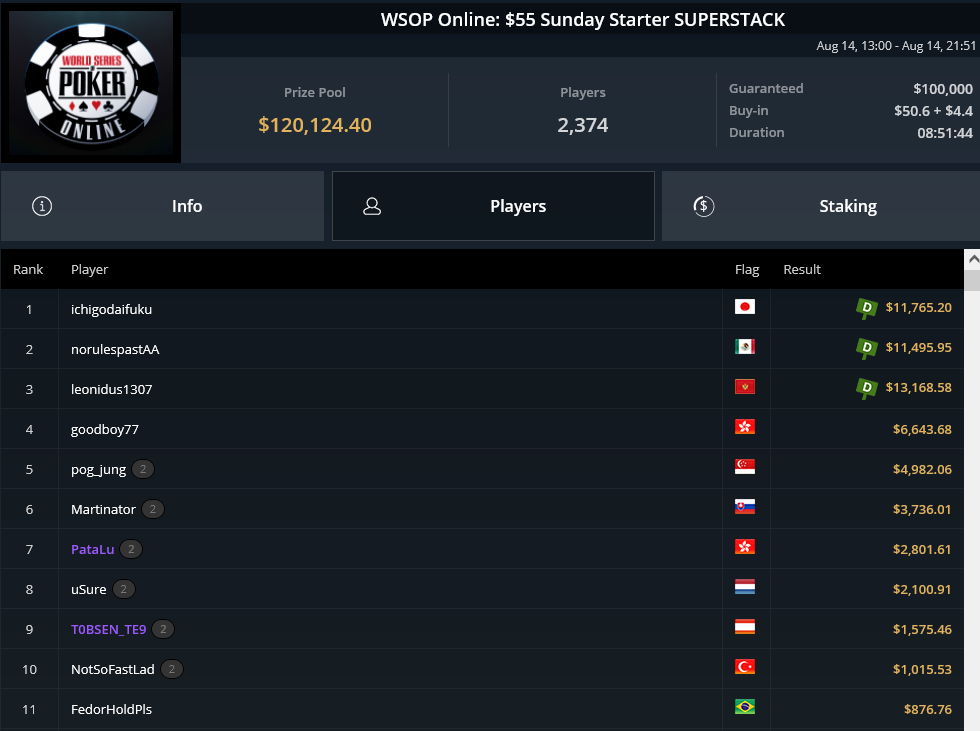
Task: Click the person icon in Players tab
Action: coord(372,206)
